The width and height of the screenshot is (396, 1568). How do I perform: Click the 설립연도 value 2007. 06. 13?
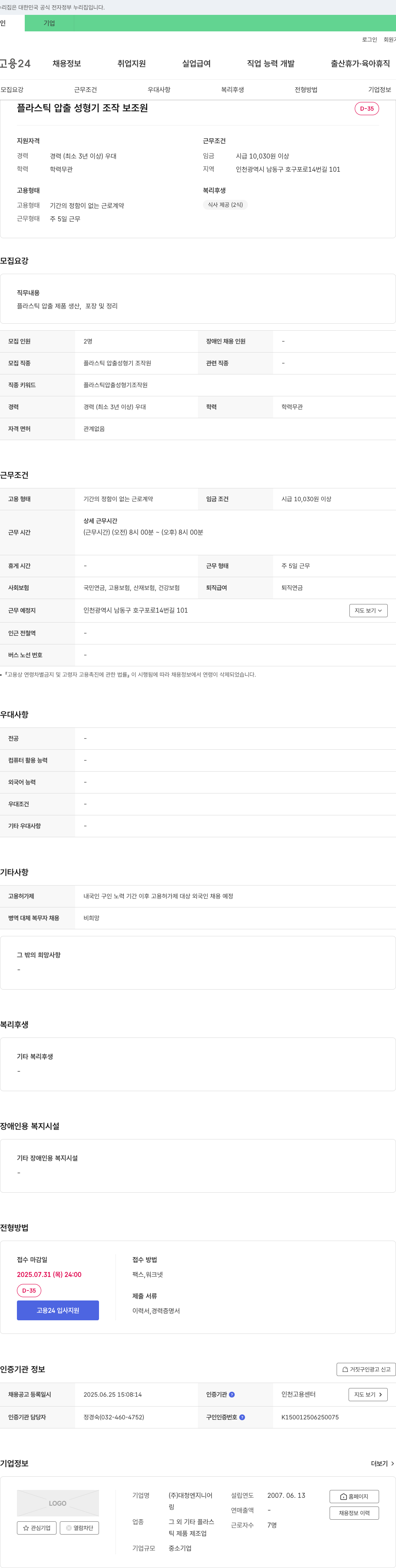[x=286, y=1495]
